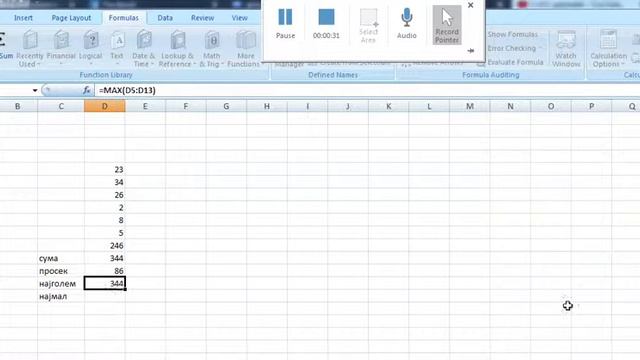Pause the screen recording
Screen dimensions: 640x360
(x=285, y=24)
